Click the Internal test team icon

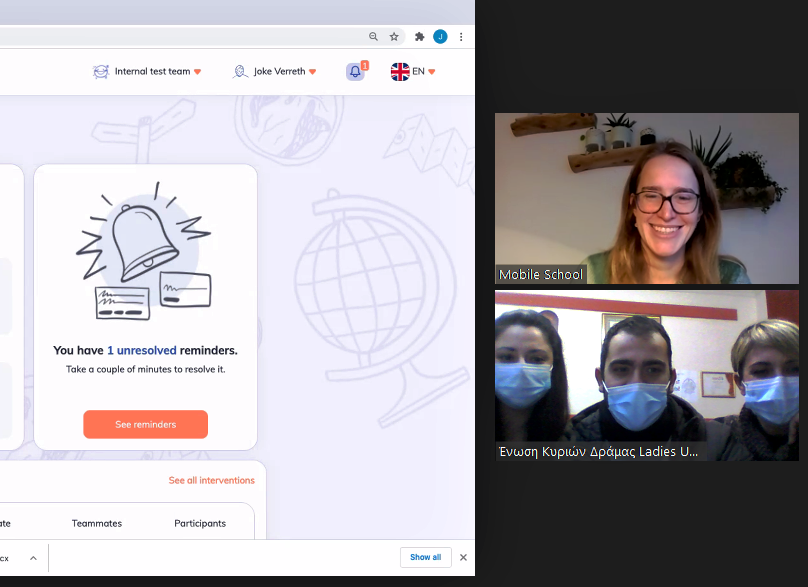[x=100, y=72]
